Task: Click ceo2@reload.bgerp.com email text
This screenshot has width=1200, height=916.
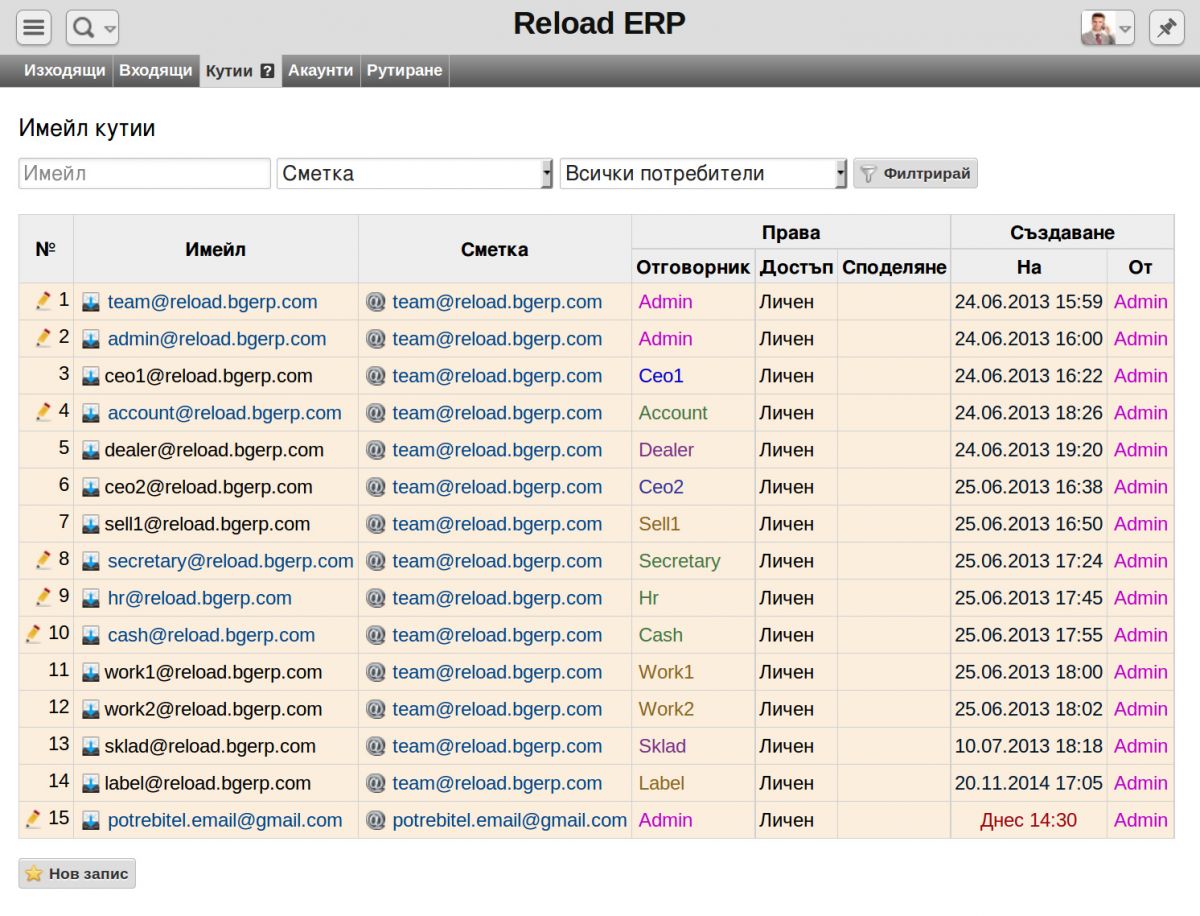Action: coord(209,487)
